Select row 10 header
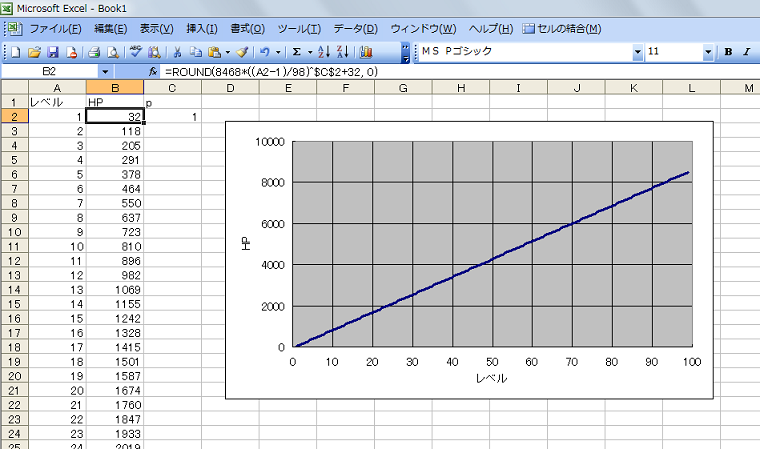The width and height of the screenshot is (760, 449). (14, 232)
